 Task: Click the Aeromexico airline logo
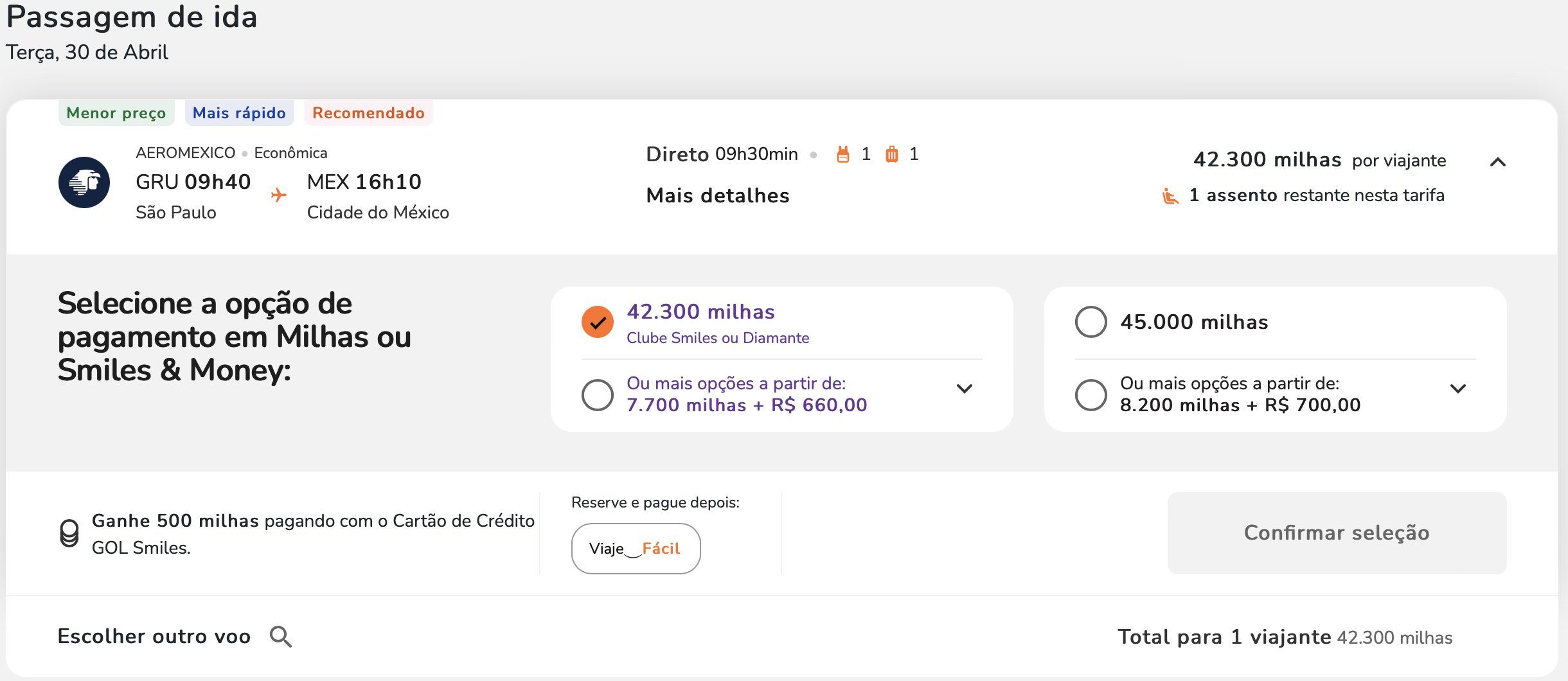84,182
